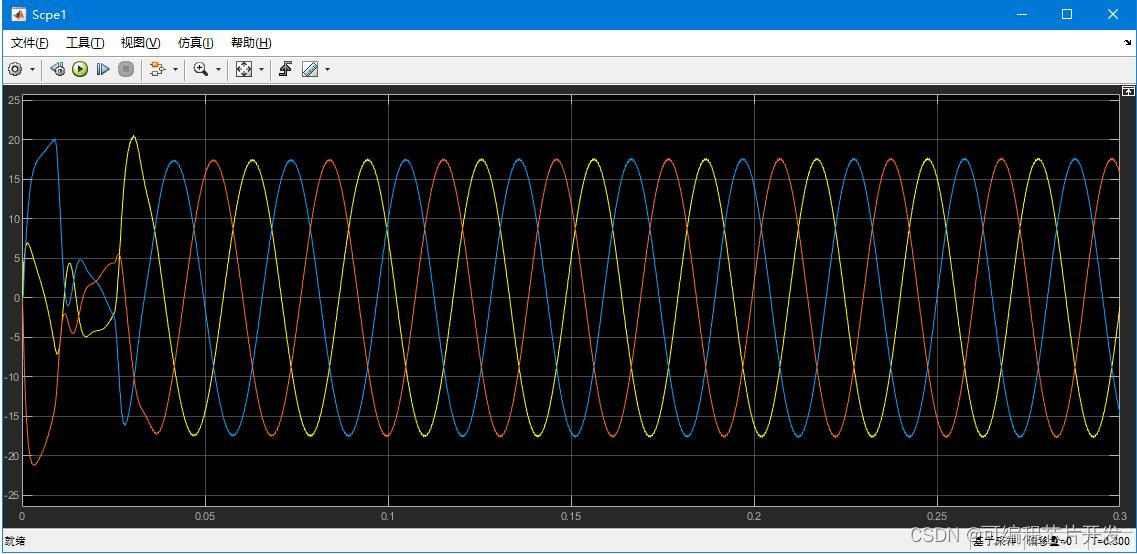Open the 文件(F) menu
Viewport: 1137px width, 554px height.
coord(30,43)
